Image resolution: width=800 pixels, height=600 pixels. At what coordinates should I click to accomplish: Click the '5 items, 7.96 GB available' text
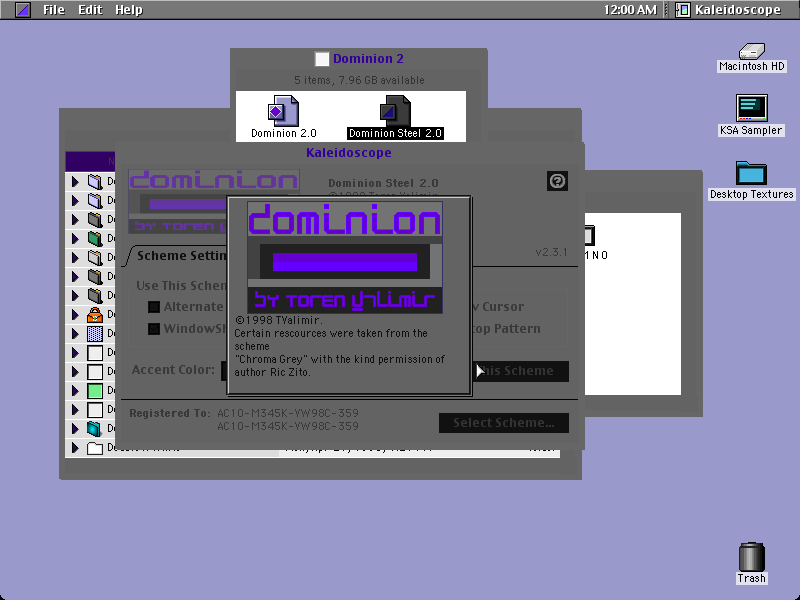tap(359, 80)
